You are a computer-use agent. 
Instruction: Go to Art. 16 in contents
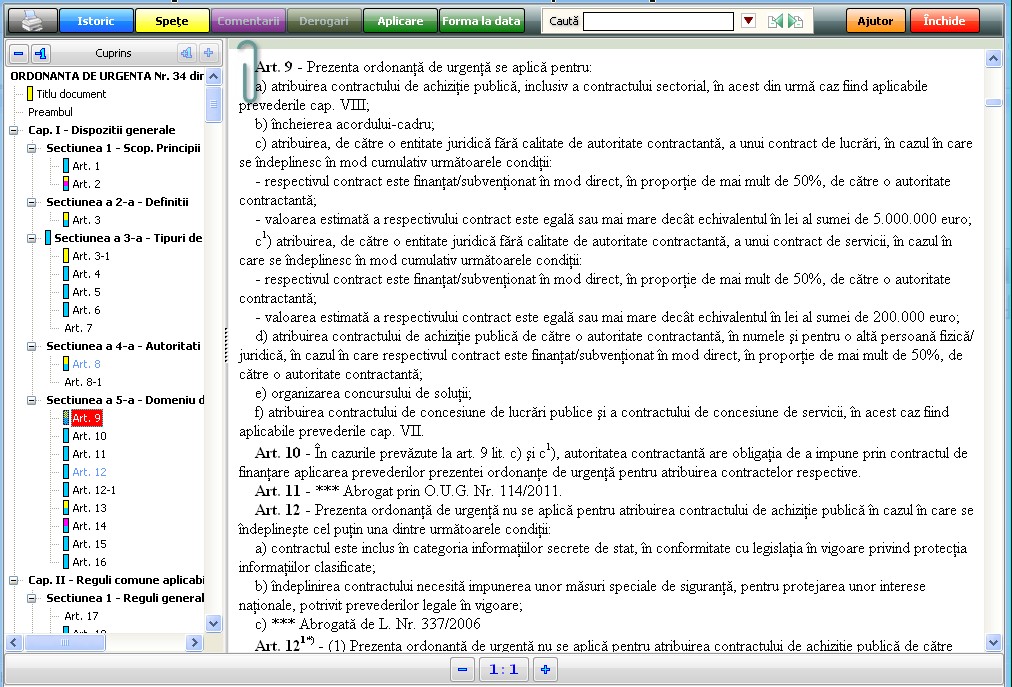[x=89, y=562]
